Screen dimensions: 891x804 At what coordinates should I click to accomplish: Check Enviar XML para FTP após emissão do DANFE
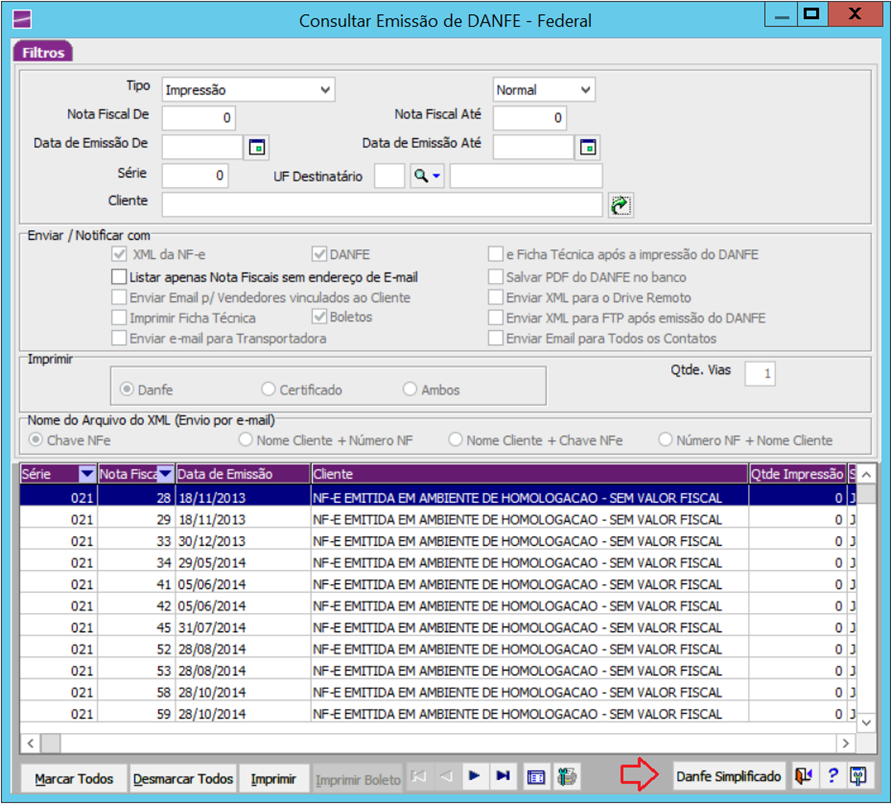point(496,317)
